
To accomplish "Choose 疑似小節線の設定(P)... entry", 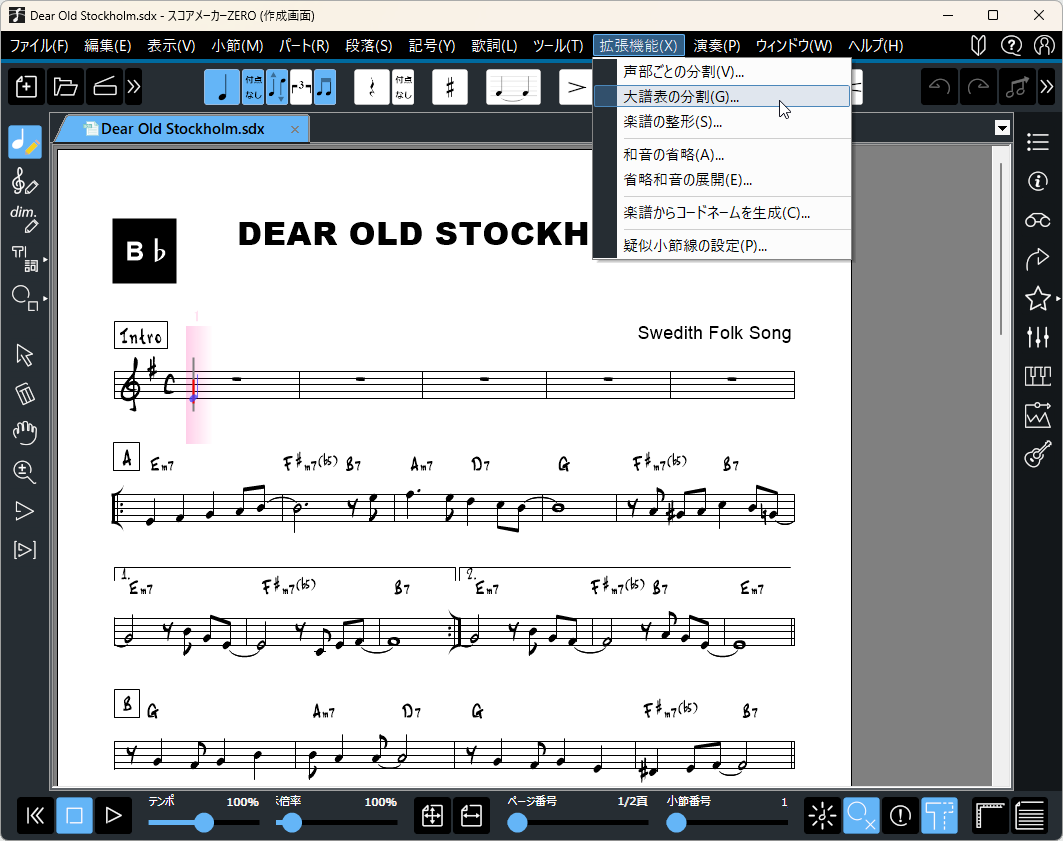I will 722,246.
